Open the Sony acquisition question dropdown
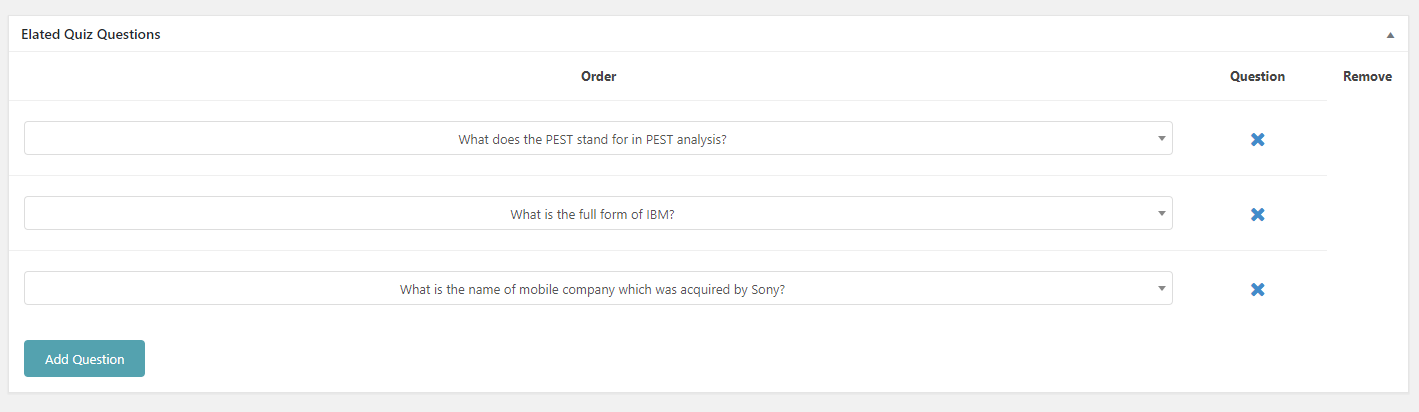Screen dimensions: 1419x412 pos(598,289)
